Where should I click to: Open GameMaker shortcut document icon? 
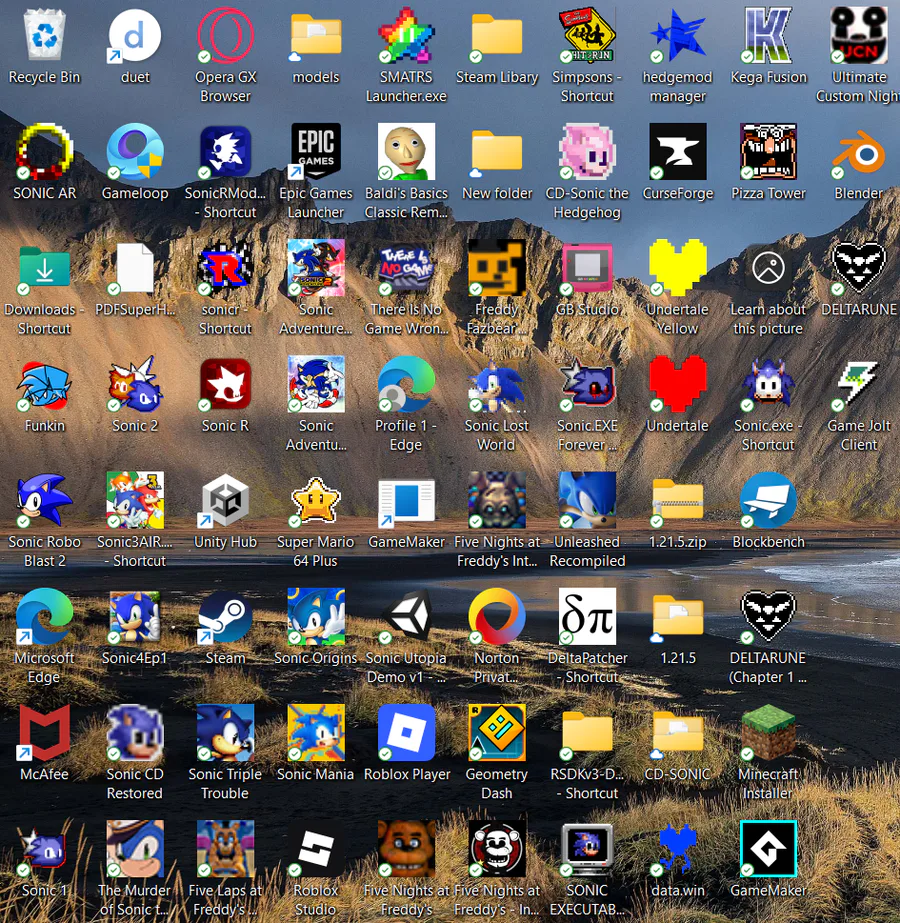[x=406, y=500]
